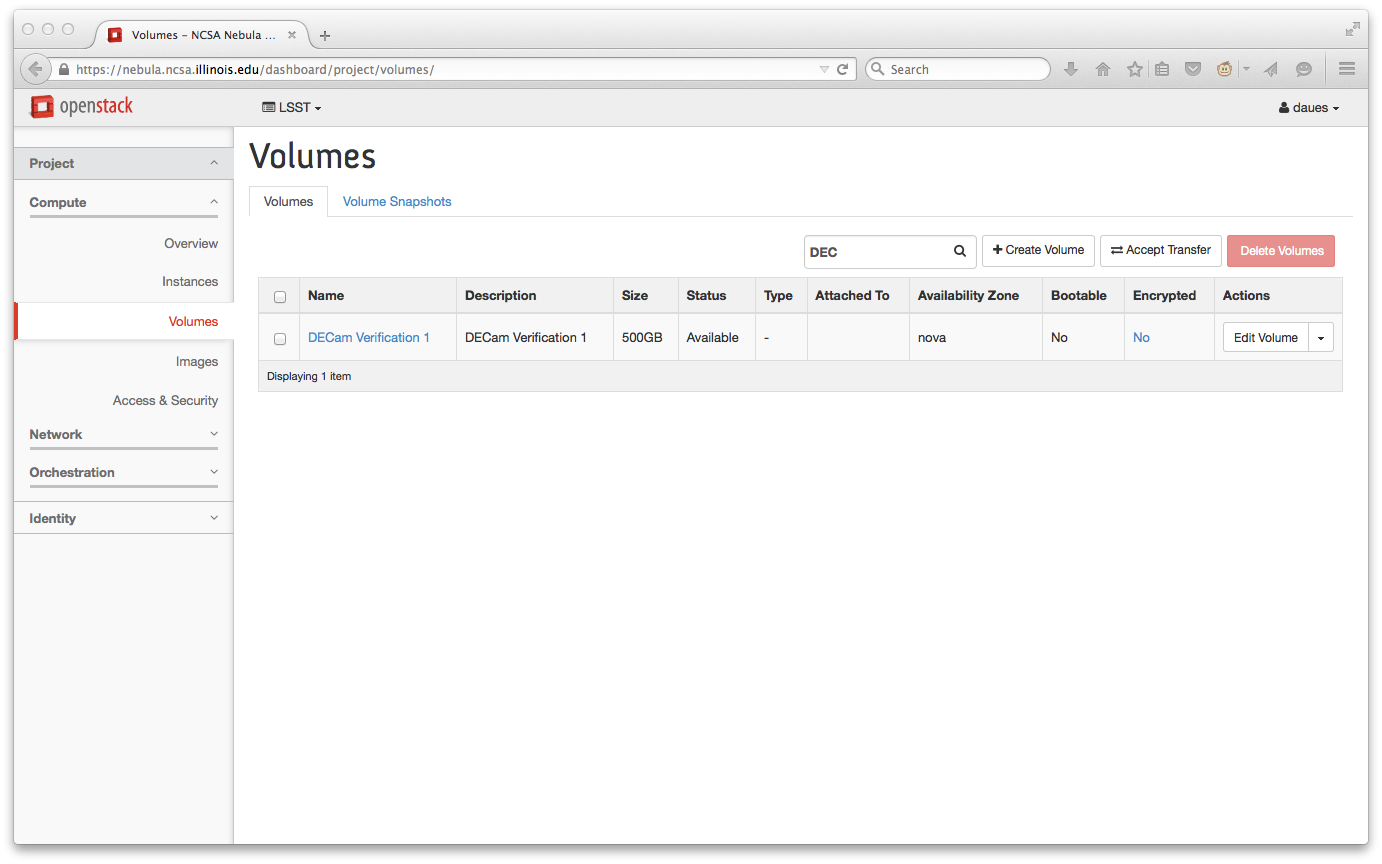Expand the Identity sidebar section
Image resolution: width=1382 pixels, height=864 pixels.
123,518
